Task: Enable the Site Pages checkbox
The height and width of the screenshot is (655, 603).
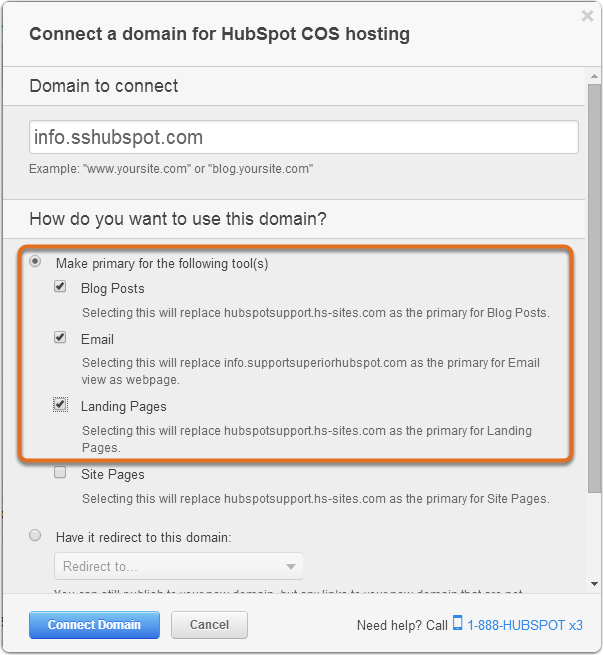Action: pyautogui.click(x=61, y=473)
